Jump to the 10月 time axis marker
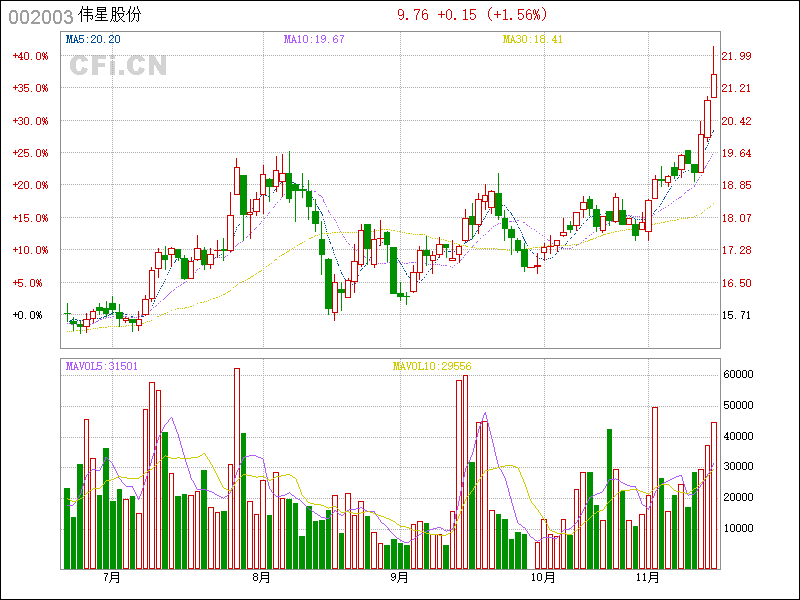 coord(542,577)
